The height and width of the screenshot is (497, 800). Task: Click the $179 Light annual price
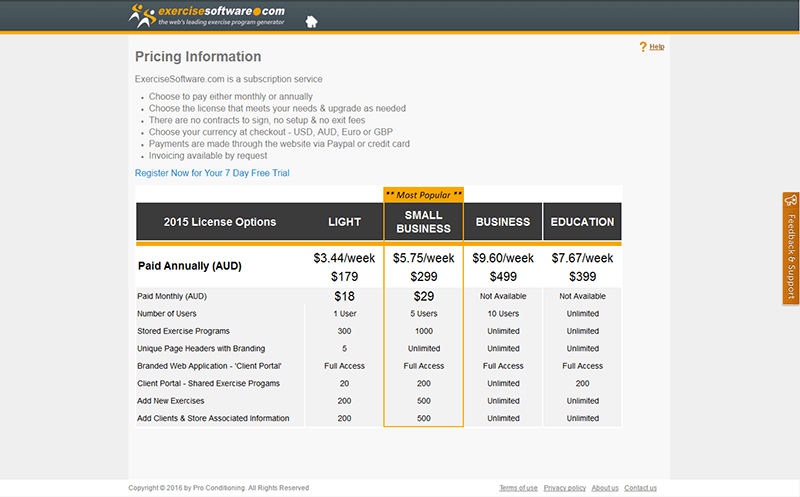point(344,276)
